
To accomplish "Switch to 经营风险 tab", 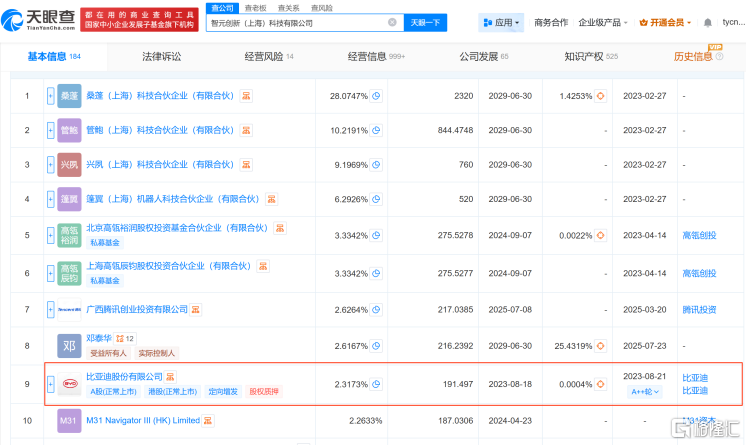I will click(269, 57).
